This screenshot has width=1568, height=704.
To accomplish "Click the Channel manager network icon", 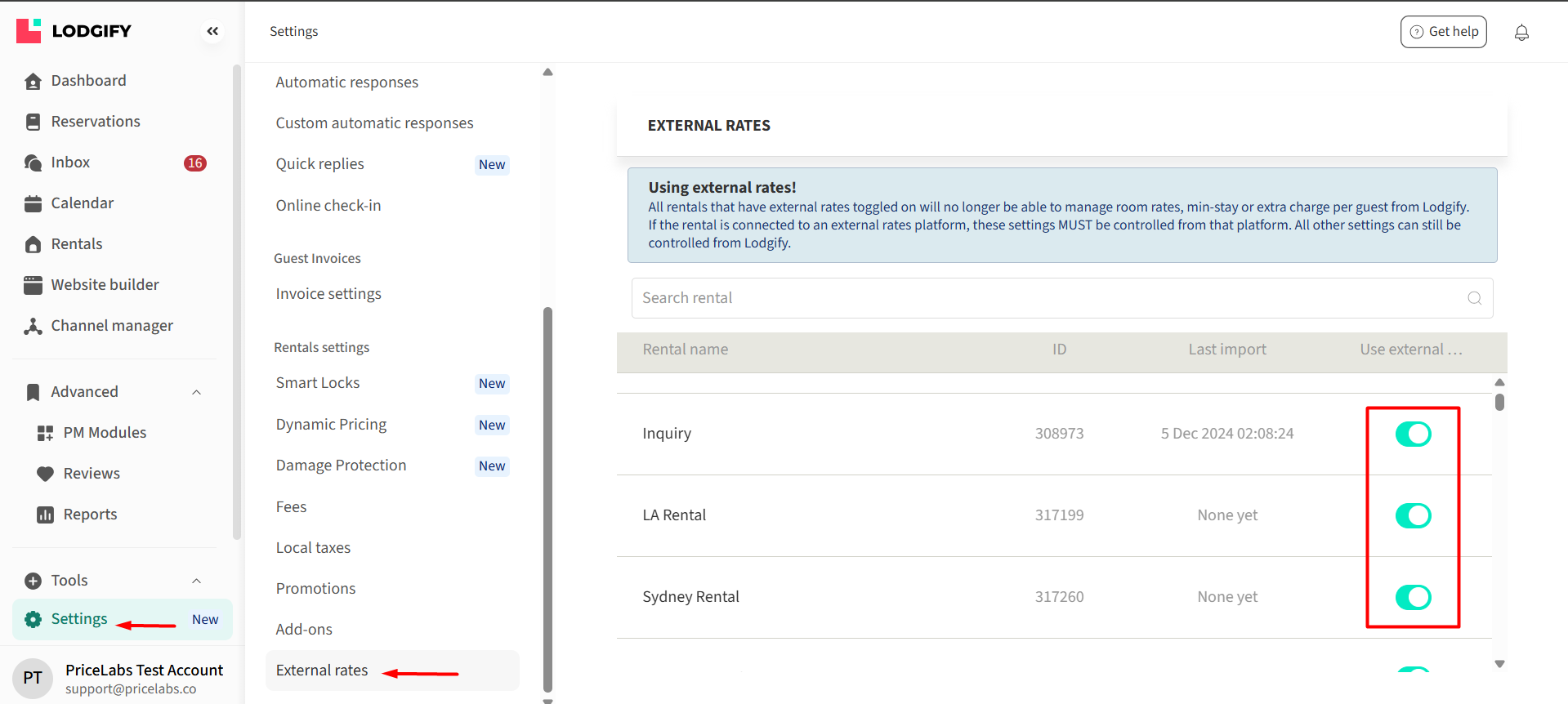I will tap(33, 326).
